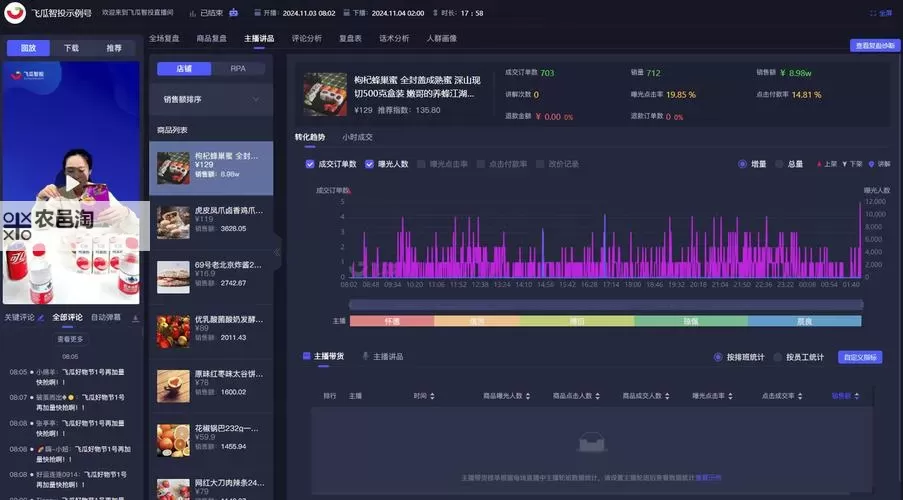Click the 店铺 product source button
Viewport: 903px width, 500px height.
184,69
